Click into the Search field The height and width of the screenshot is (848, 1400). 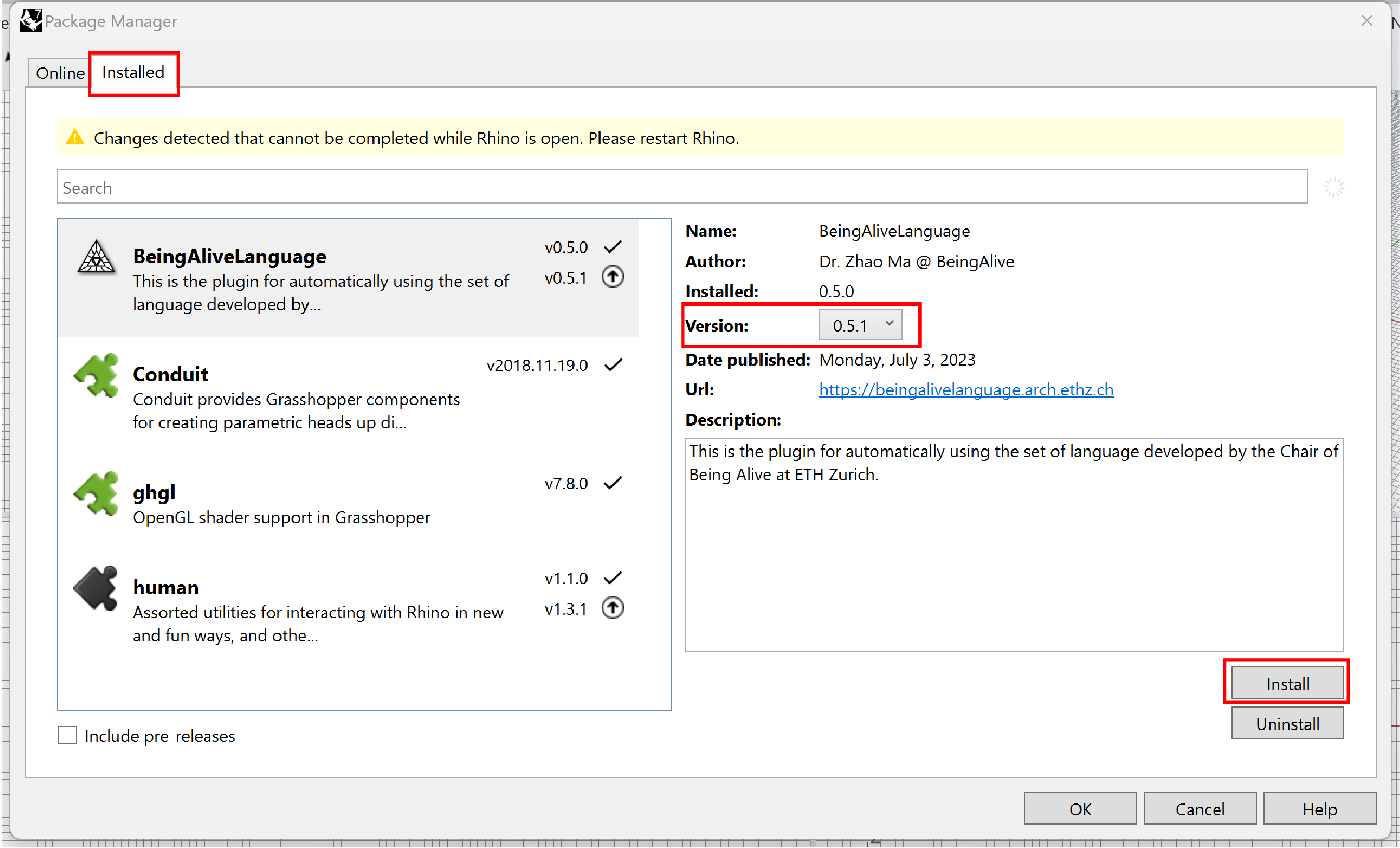click(682, 187)
